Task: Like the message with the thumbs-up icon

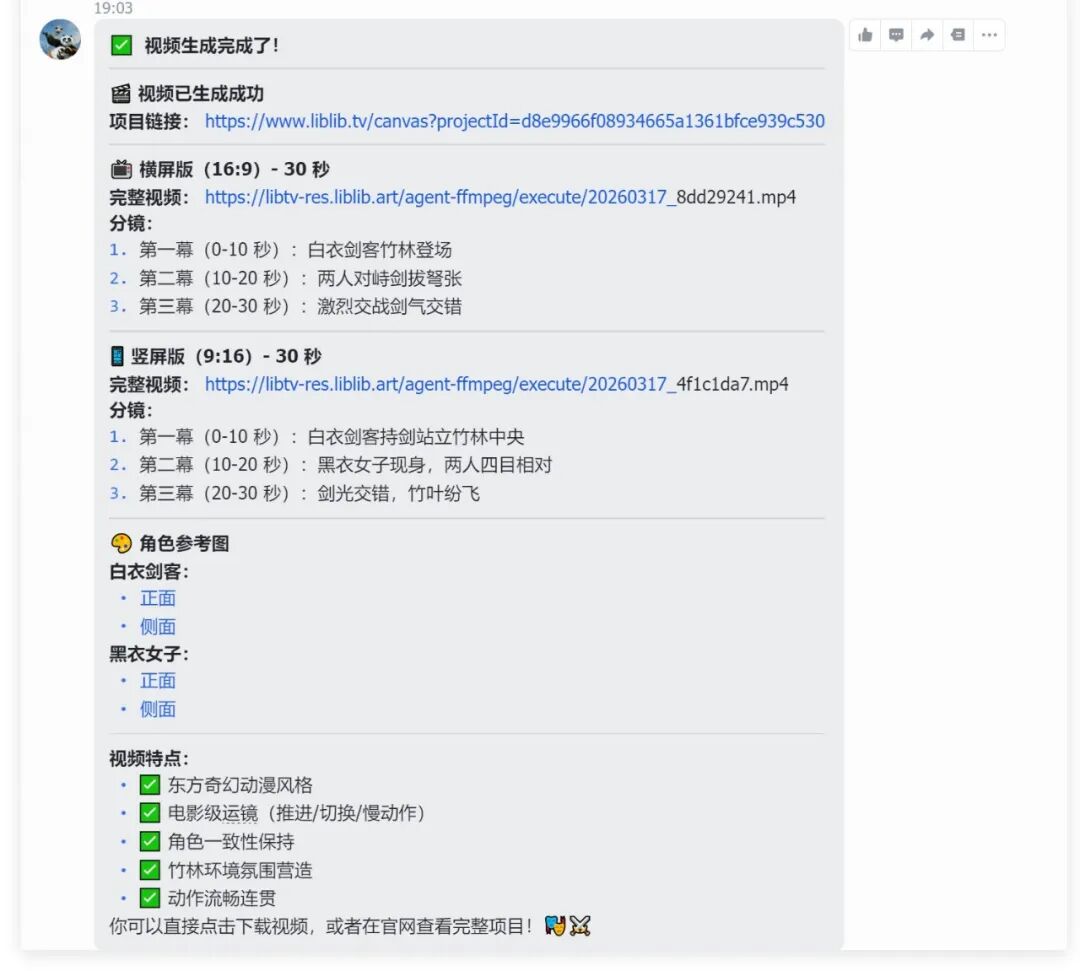Action: 865,35
